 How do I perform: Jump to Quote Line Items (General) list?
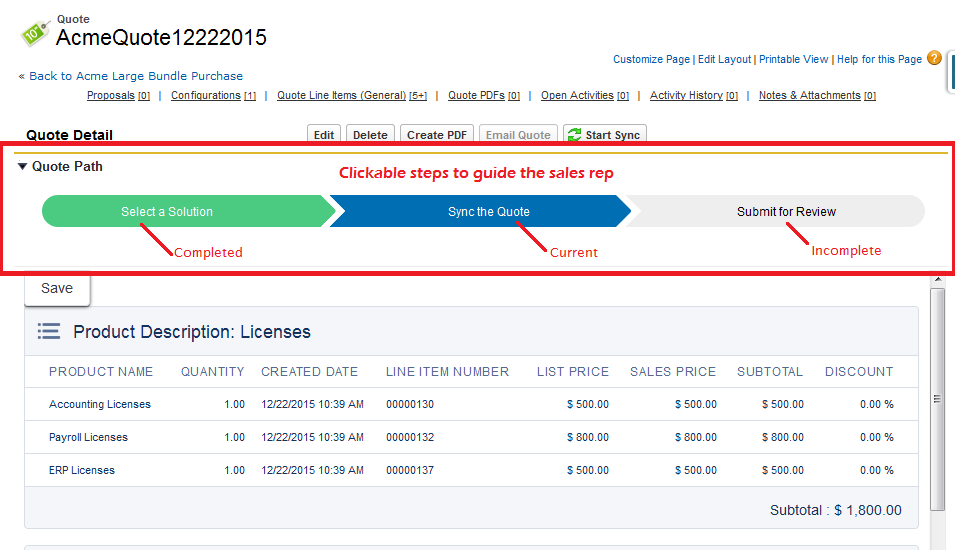[352, 95]
